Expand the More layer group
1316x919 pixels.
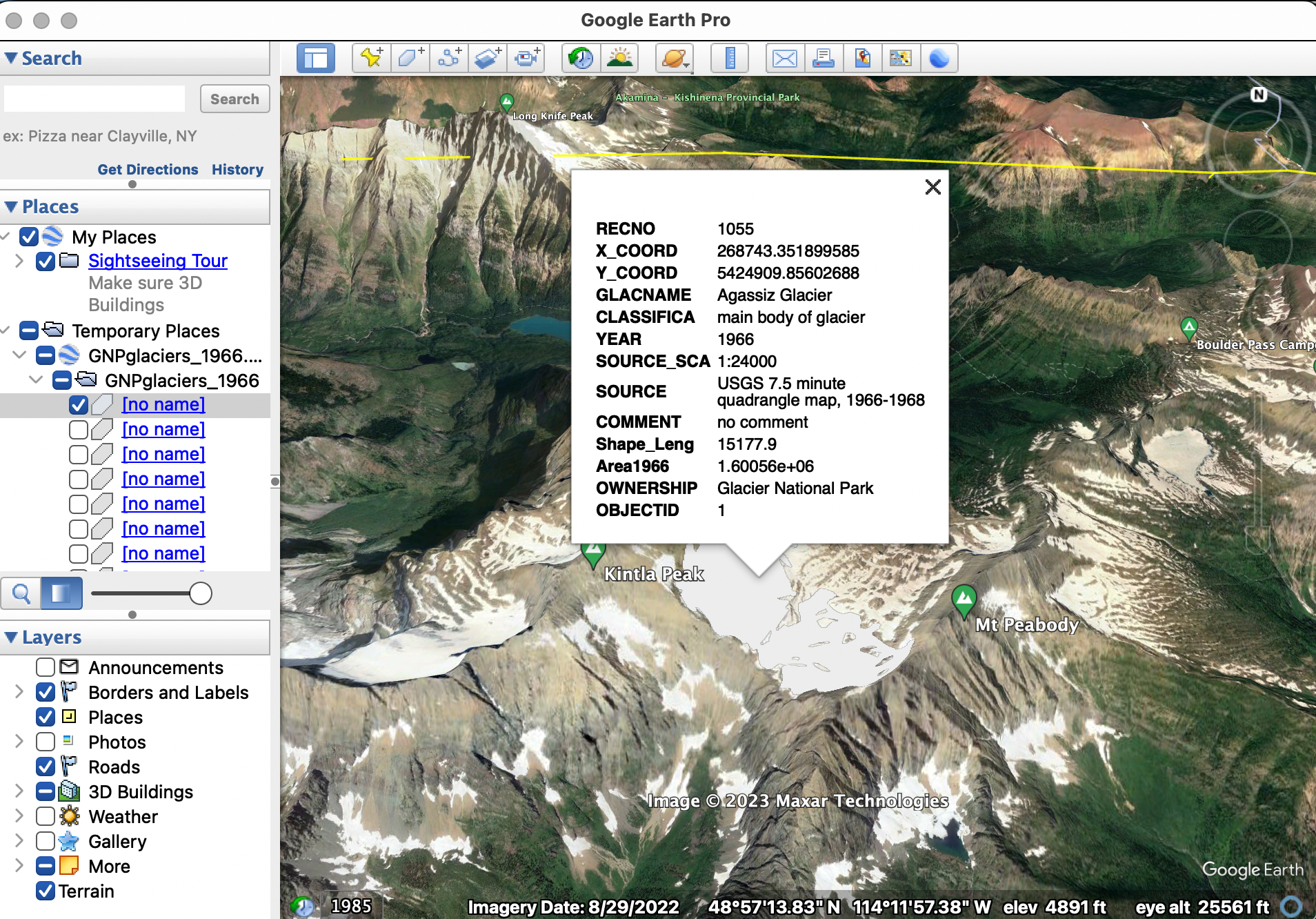tap(19, 866)
